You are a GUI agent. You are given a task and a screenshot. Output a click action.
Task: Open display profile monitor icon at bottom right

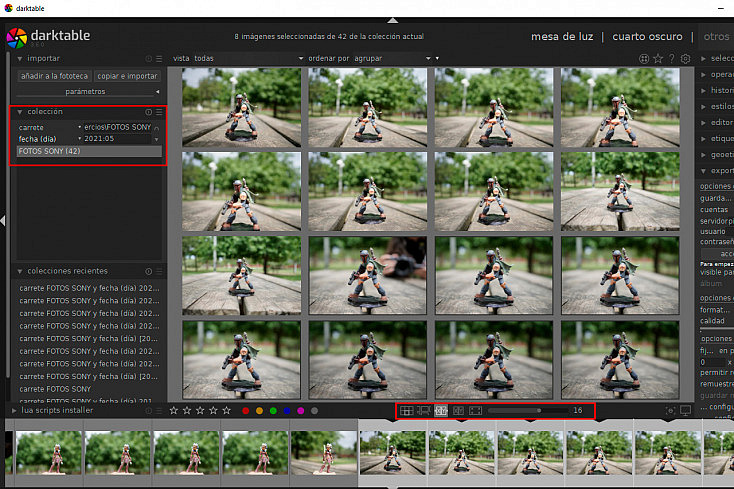(x=685, y=410)
